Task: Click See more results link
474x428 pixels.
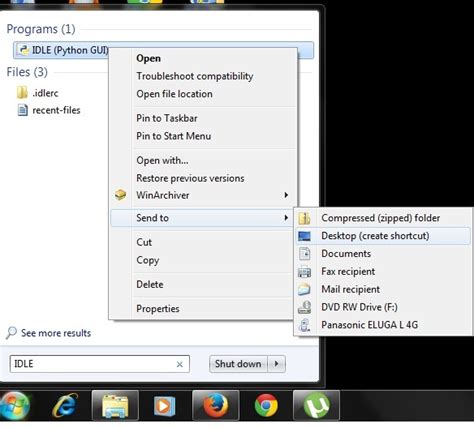Action: tap(56, 333)
